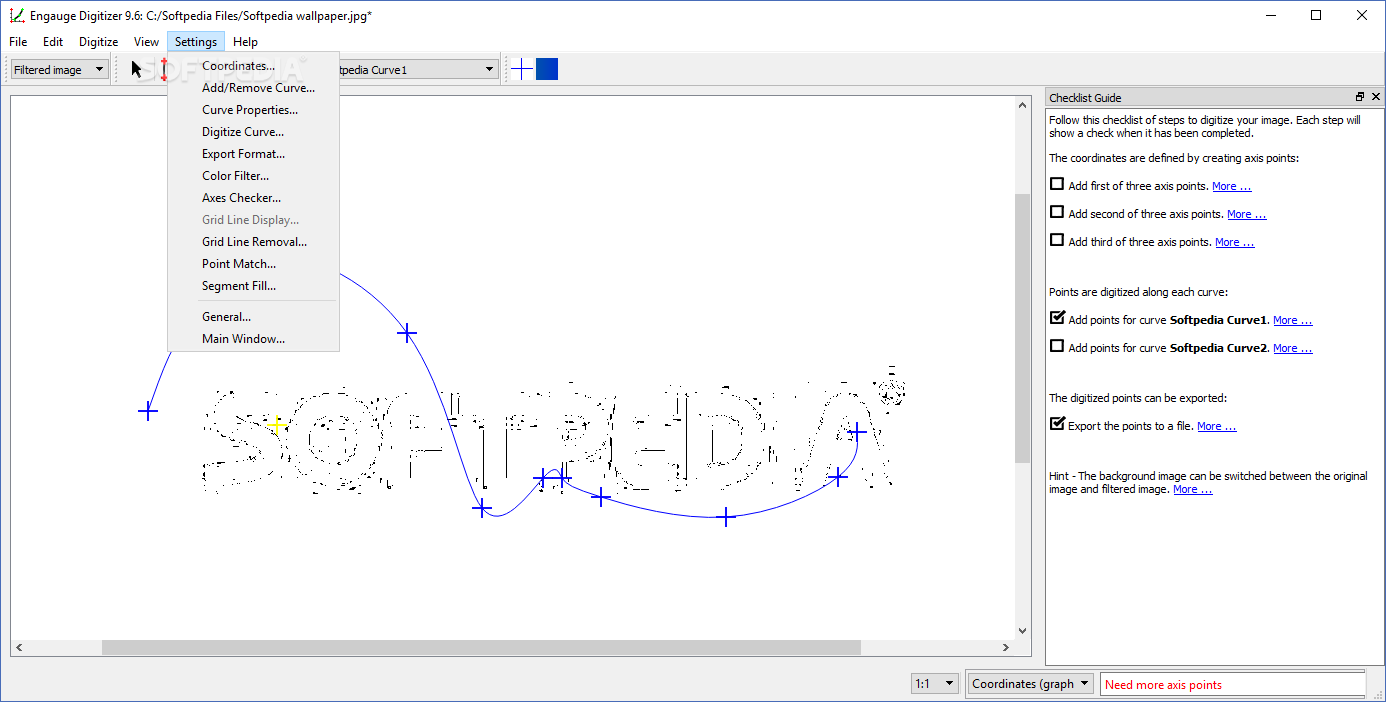Click More link for Softpedia Curve2
The width and height of the screenshot is (1386, 702).
(x=1292, y=348)
